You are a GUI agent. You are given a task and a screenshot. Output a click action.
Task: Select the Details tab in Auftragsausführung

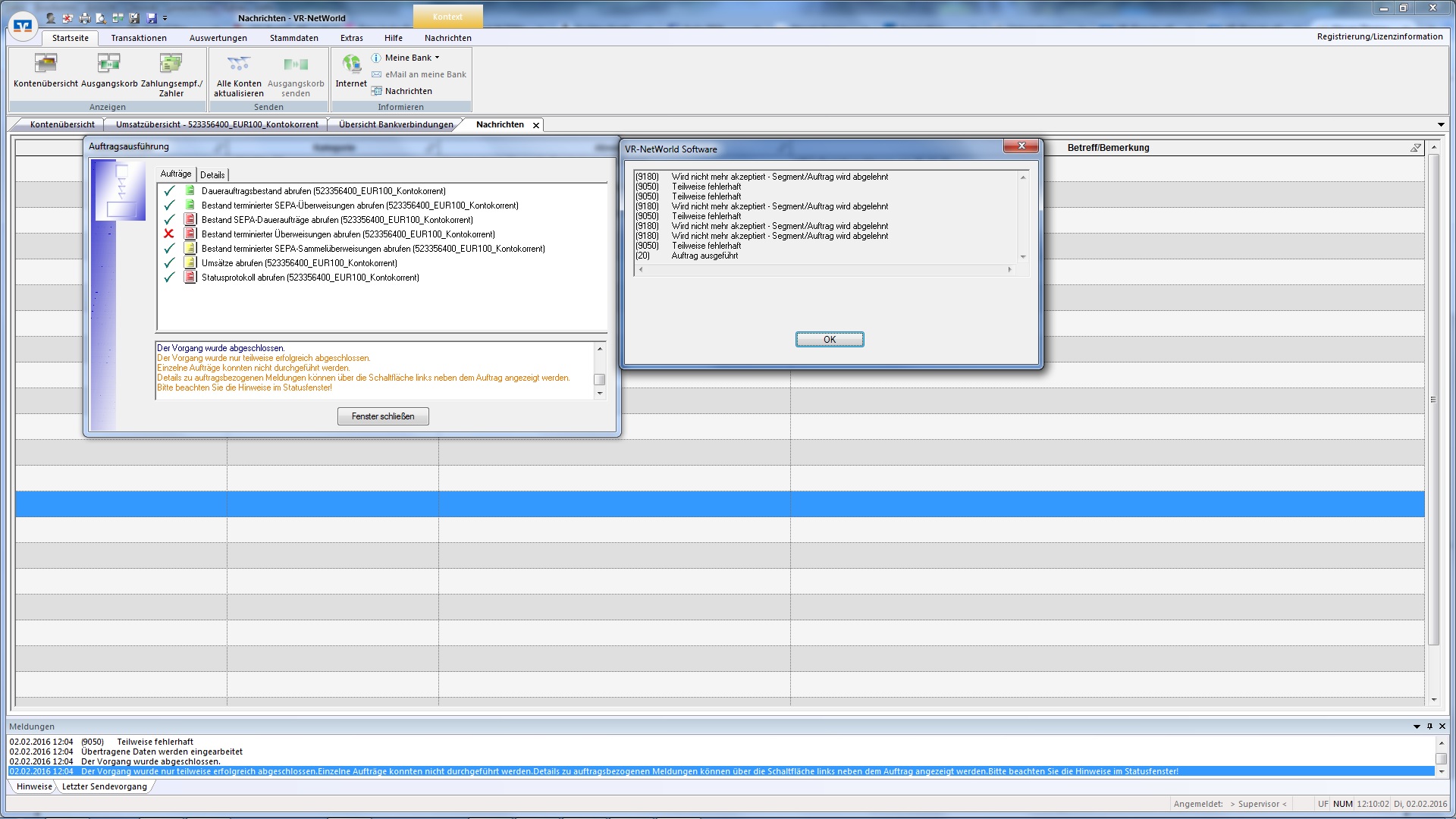212,174
